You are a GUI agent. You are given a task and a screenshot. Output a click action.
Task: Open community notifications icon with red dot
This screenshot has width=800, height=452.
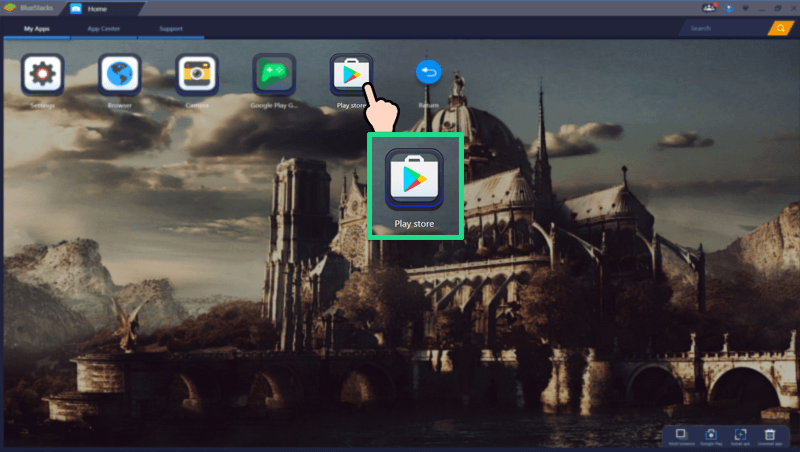[709, 8]
